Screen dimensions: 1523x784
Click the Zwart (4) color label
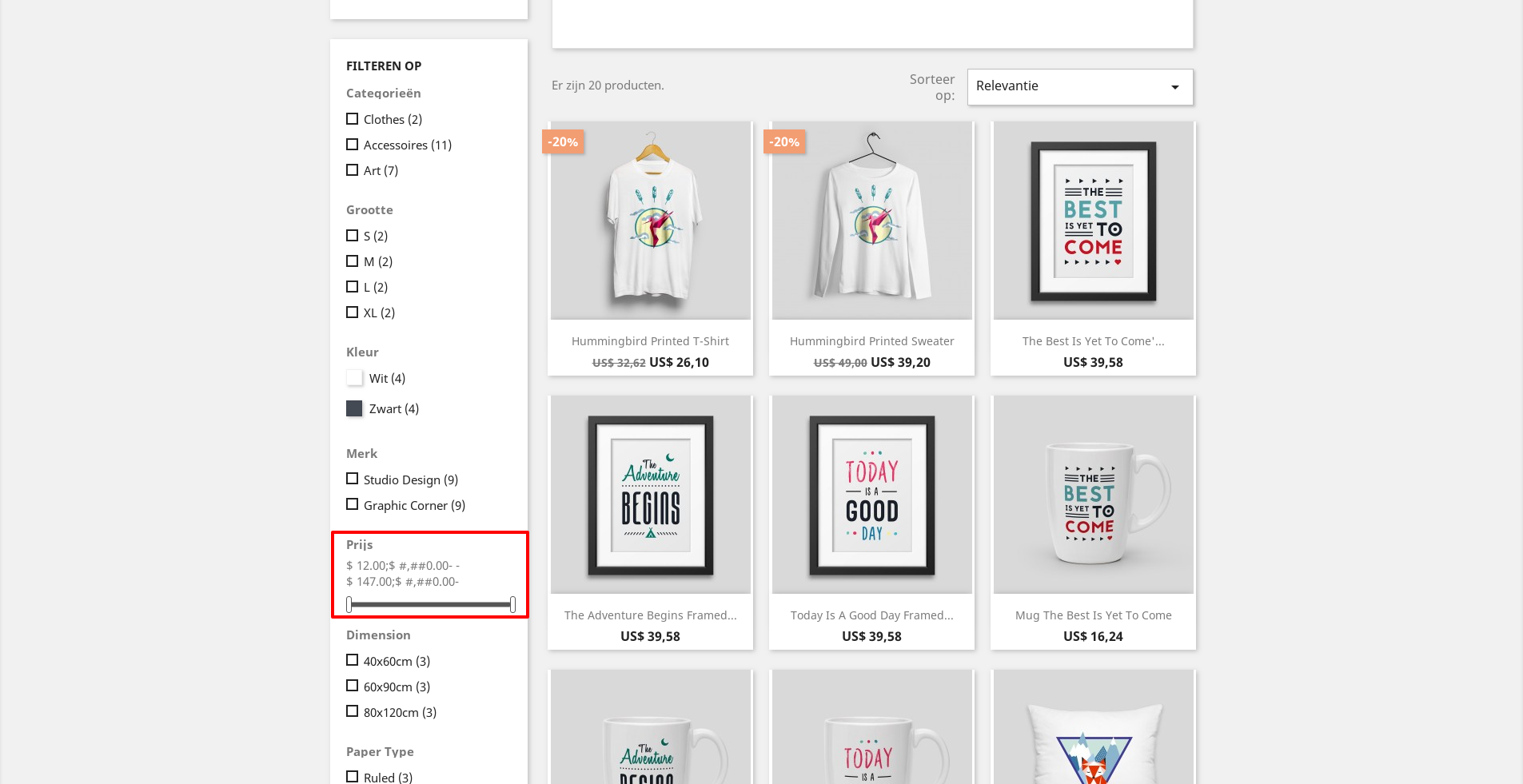coord(394,408)
